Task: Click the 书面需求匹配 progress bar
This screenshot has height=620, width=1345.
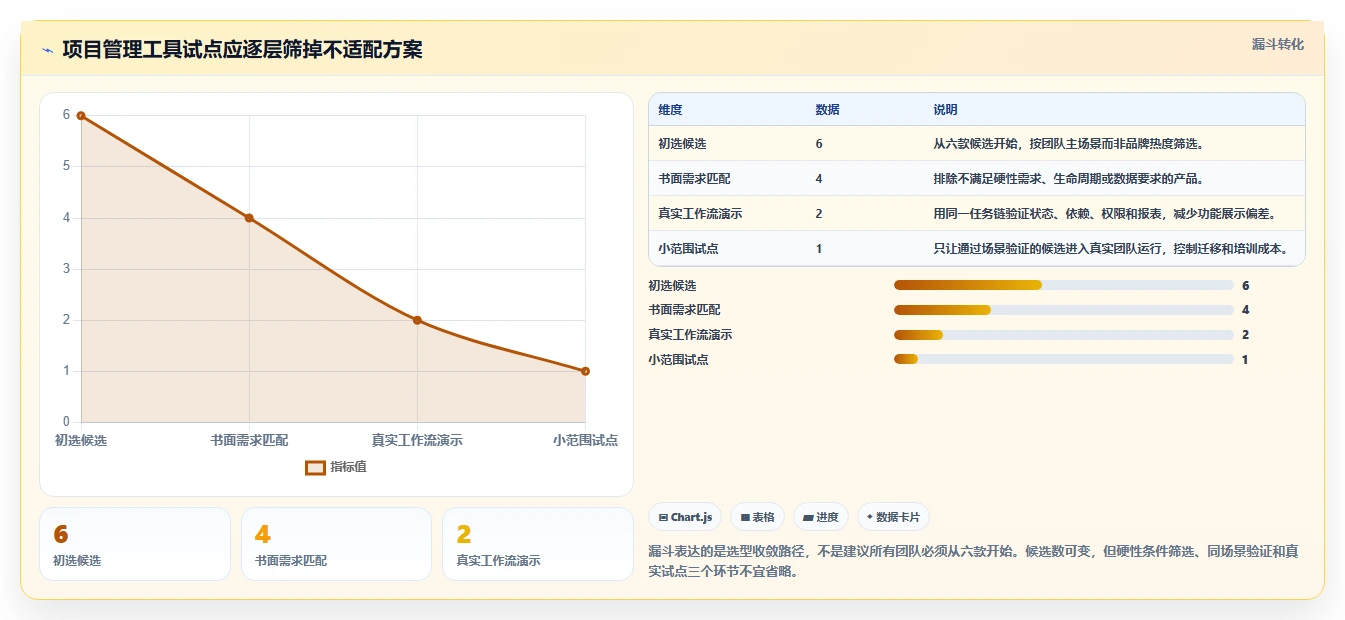Action: tap(1064, 310)
